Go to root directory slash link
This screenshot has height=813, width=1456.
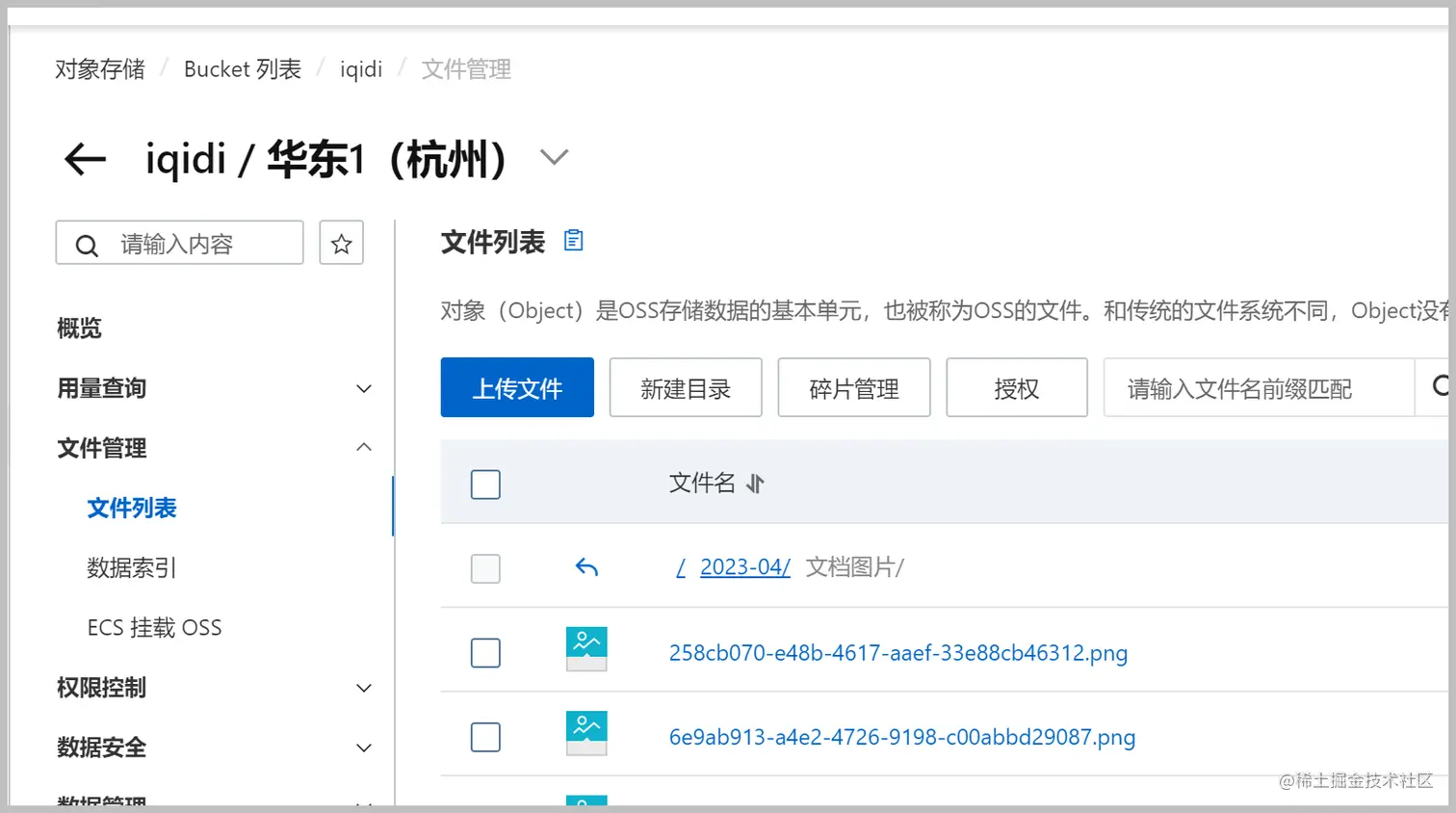click(x=681, y=567)
